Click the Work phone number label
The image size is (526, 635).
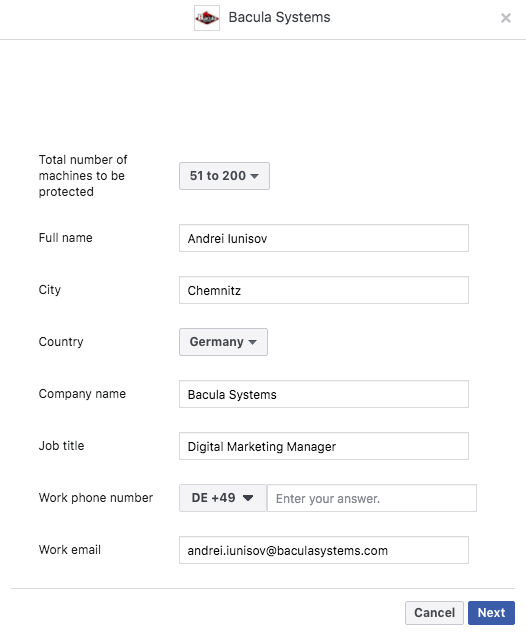coord(96,498)
